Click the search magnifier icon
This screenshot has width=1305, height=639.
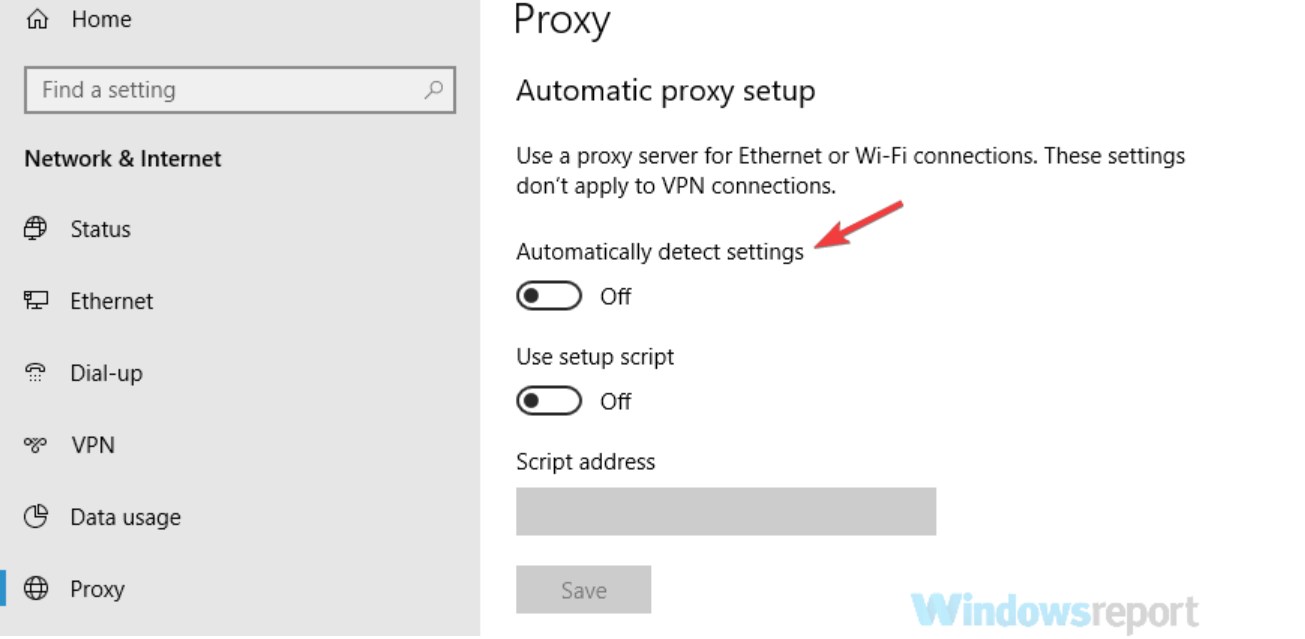[433, 90]
